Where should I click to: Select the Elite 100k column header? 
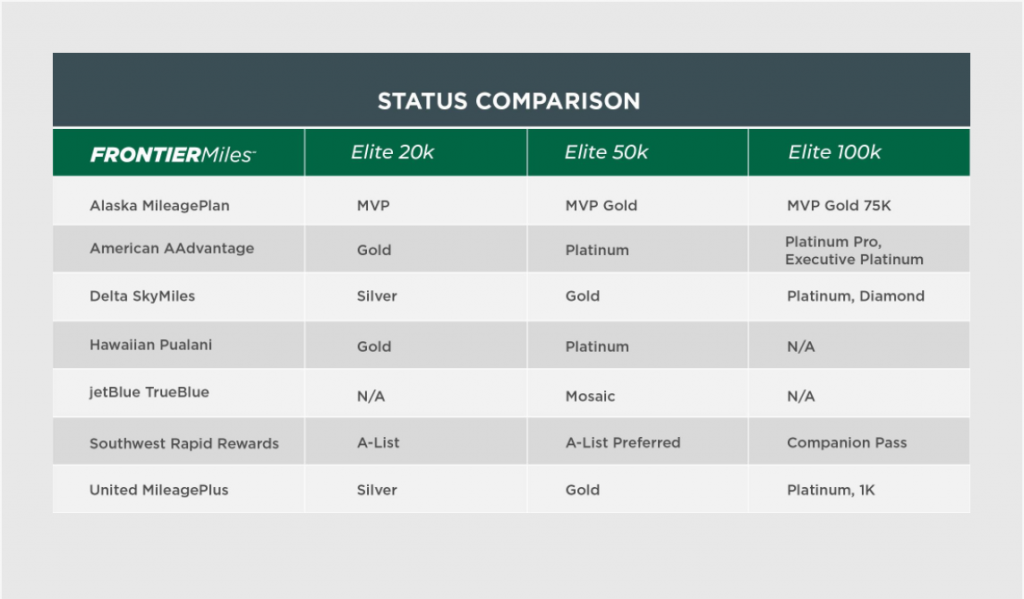tap(835, 152)
